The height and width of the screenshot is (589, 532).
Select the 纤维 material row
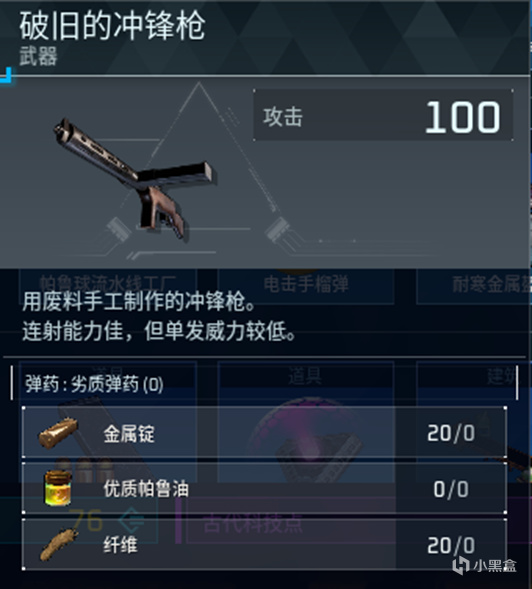click(x=264, y=544)
